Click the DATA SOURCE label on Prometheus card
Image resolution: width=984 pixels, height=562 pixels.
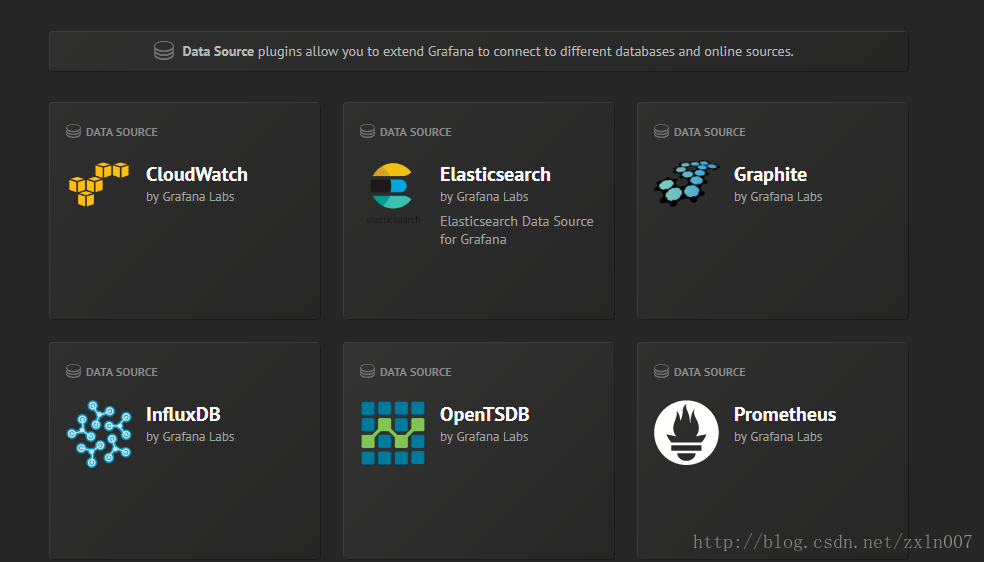pyautogui.click(x=710, y=373)
